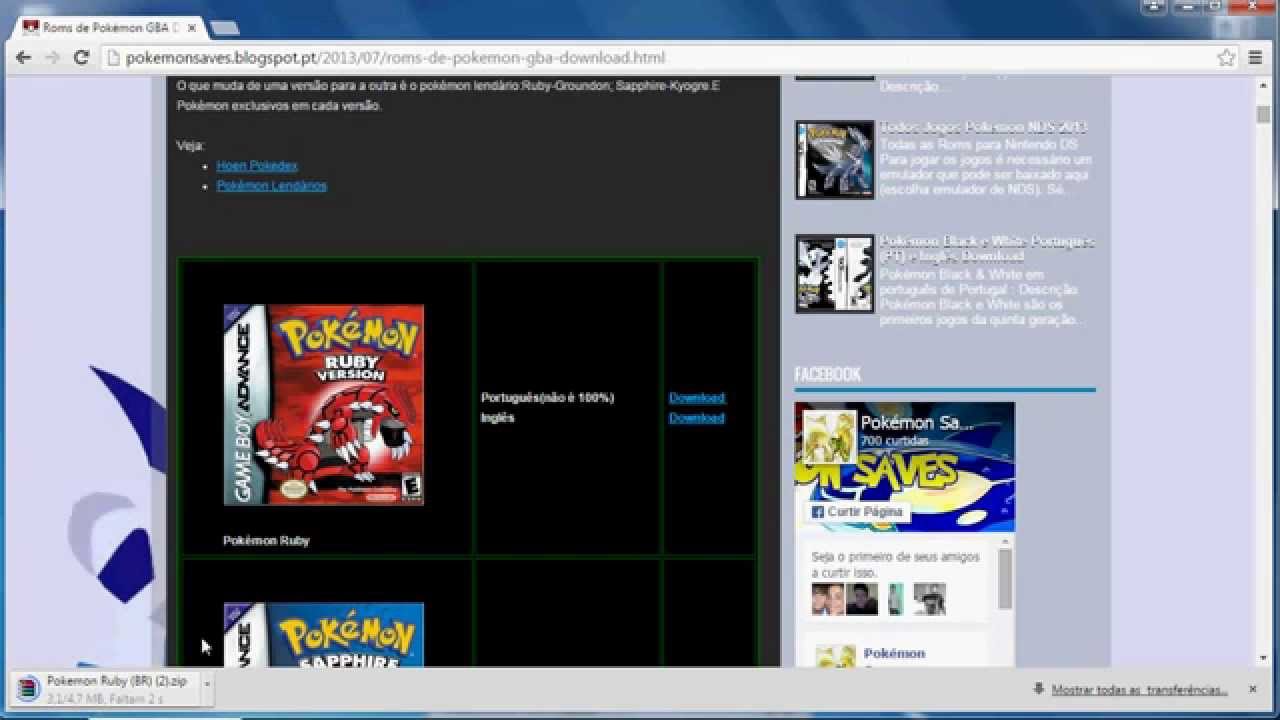Reload the page with the refresh icon
Viewport: 1280px width, 720px height.
[x=81, y=58]
